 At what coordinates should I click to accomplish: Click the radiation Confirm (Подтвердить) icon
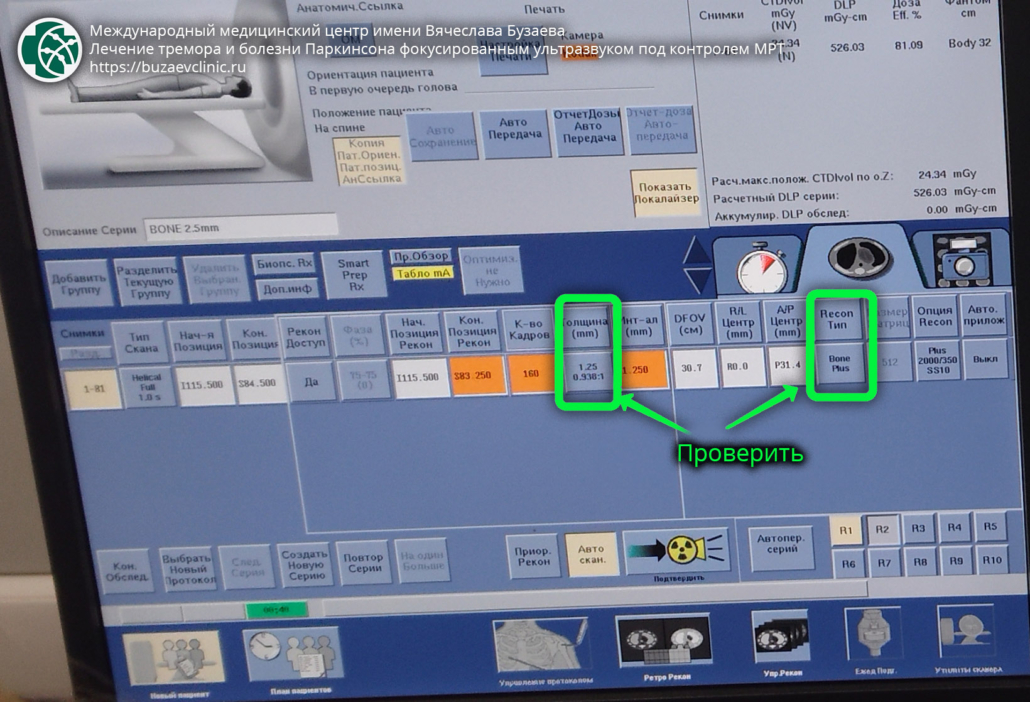[x=678, y=551]
